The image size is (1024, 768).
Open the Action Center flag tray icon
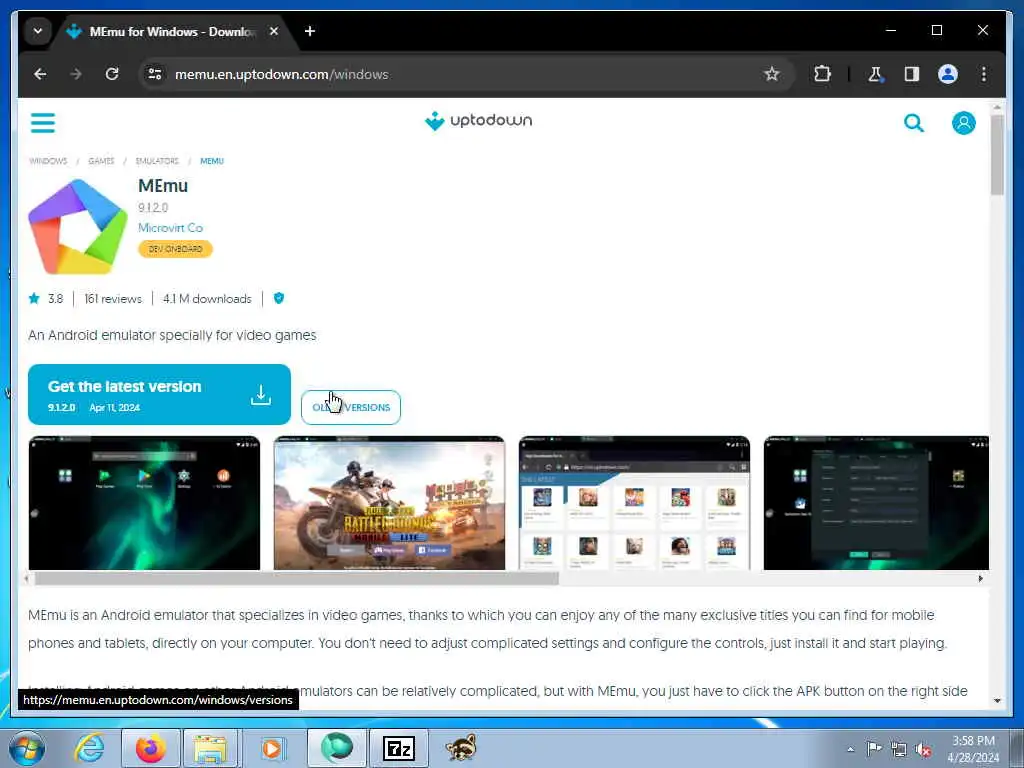coord(874,748)
